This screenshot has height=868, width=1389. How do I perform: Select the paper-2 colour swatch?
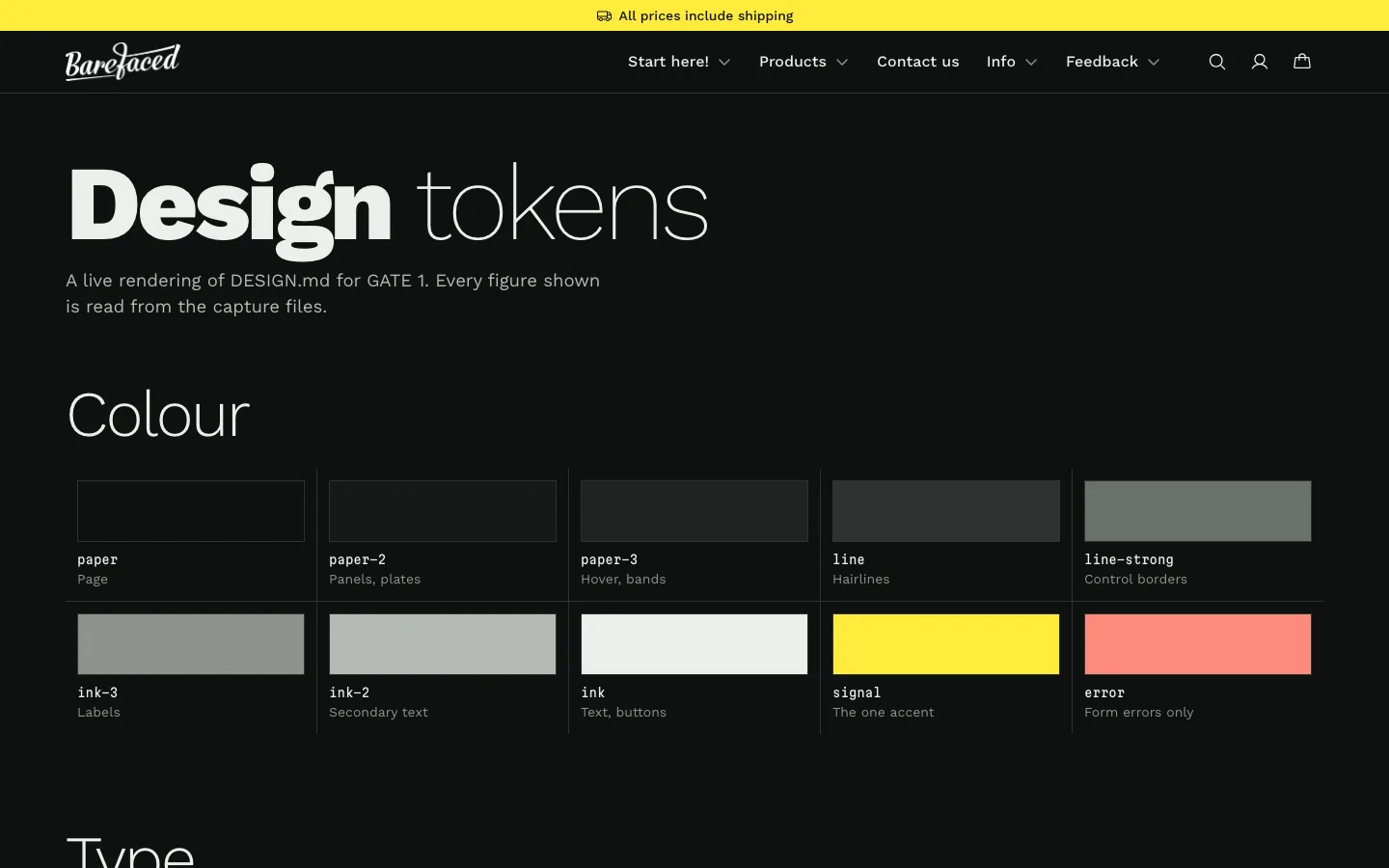pos(443,511)
